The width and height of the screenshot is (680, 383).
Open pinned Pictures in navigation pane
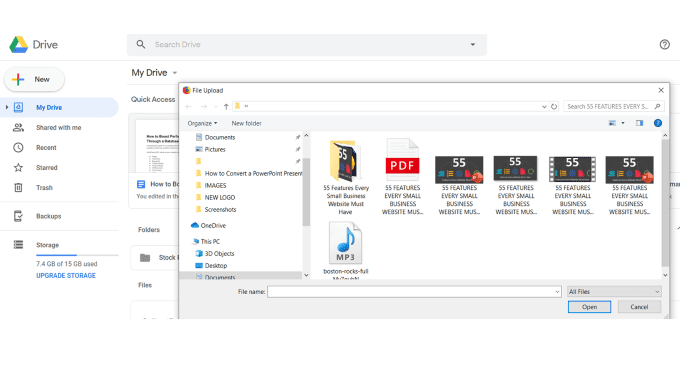[215, 149]
